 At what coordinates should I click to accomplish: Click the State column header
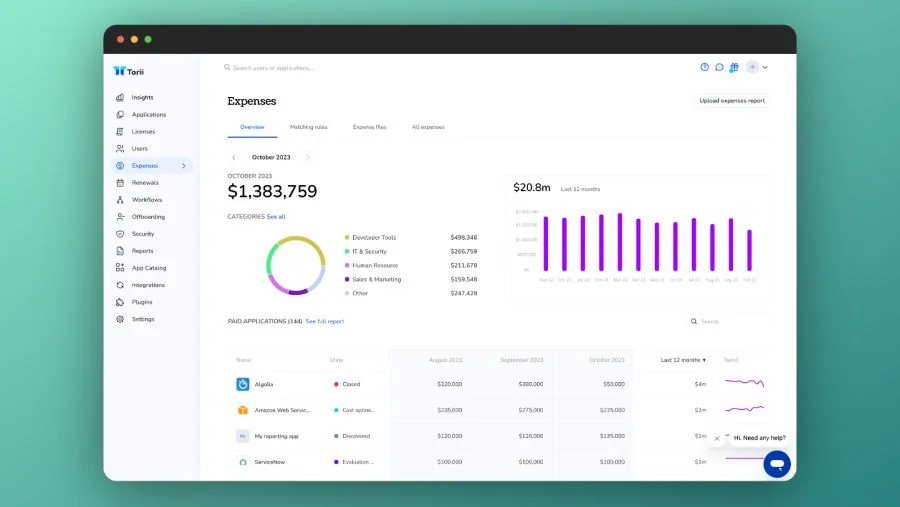[x=336, y=360]
